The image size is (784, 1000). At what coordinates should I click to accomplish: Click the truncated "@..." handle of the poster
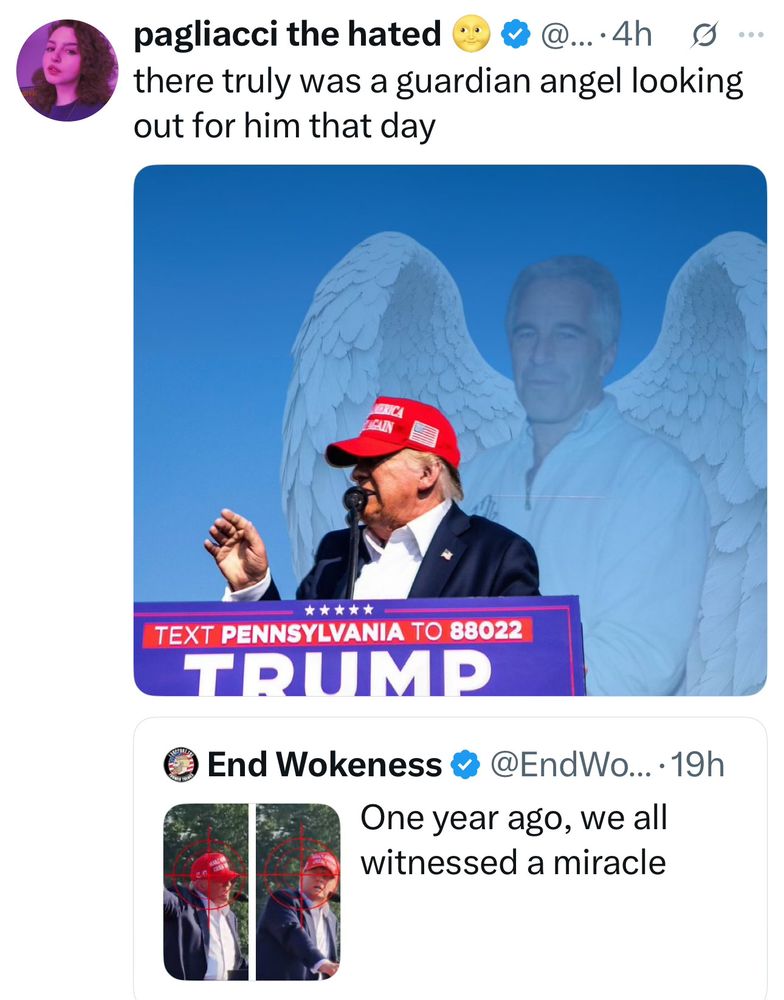(x=567, y=36)
